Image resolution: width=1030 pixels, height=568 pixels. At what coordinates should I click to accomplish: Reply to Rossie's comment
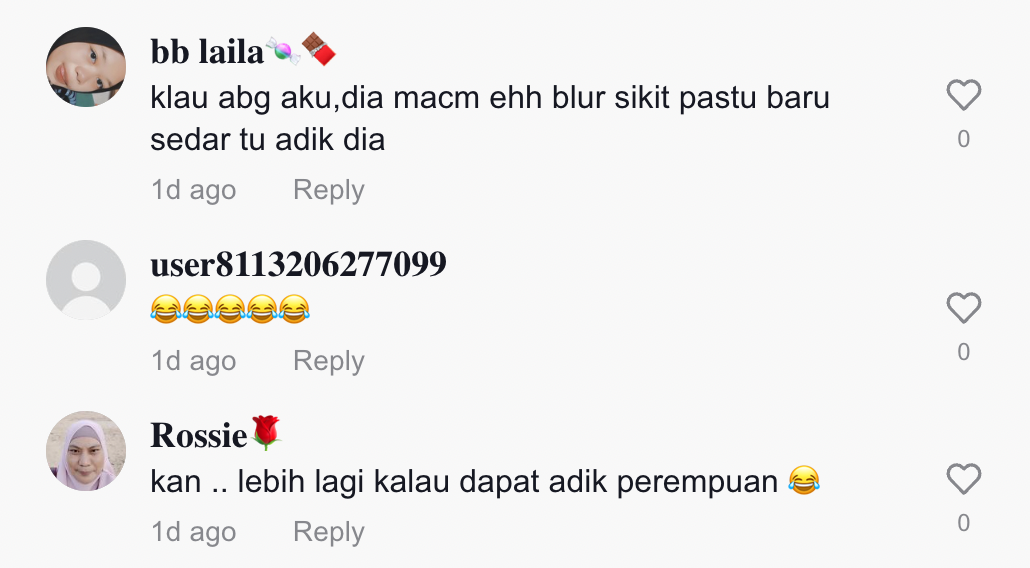328,532
